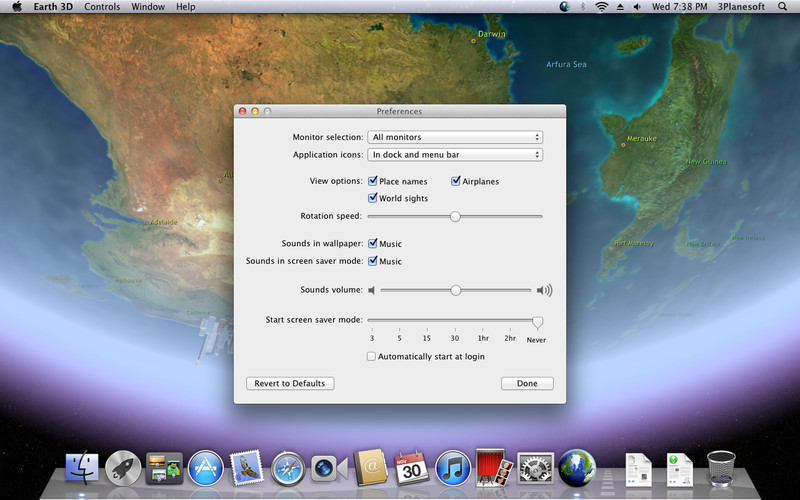This screenshot has height=500, width=800.
Task: Minimize the Preferences window
Action: click(255, 111)
